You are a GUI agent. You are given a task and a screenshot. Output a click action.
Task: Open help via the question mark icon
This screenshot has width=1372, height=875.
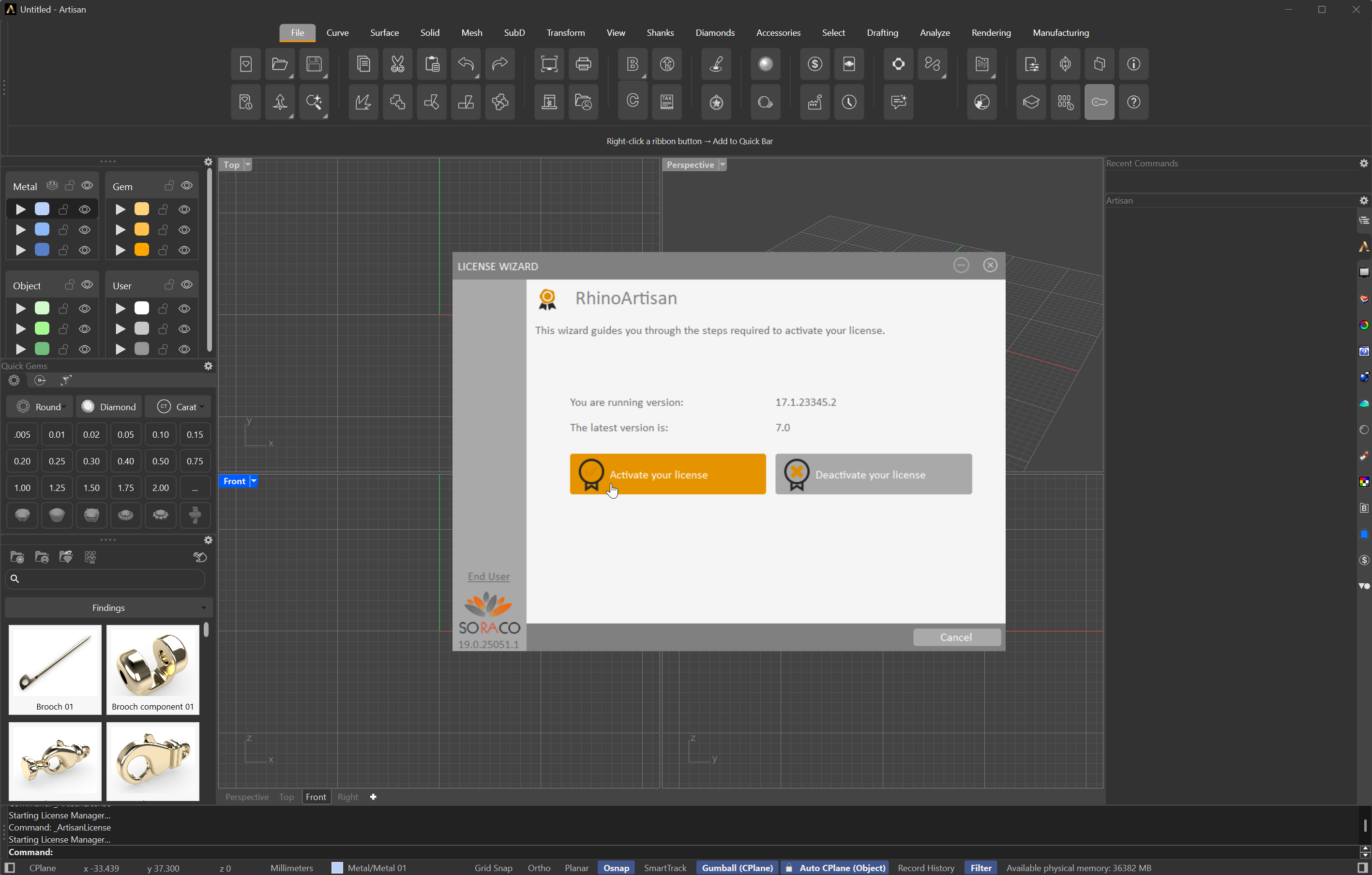coord(1133,102)
